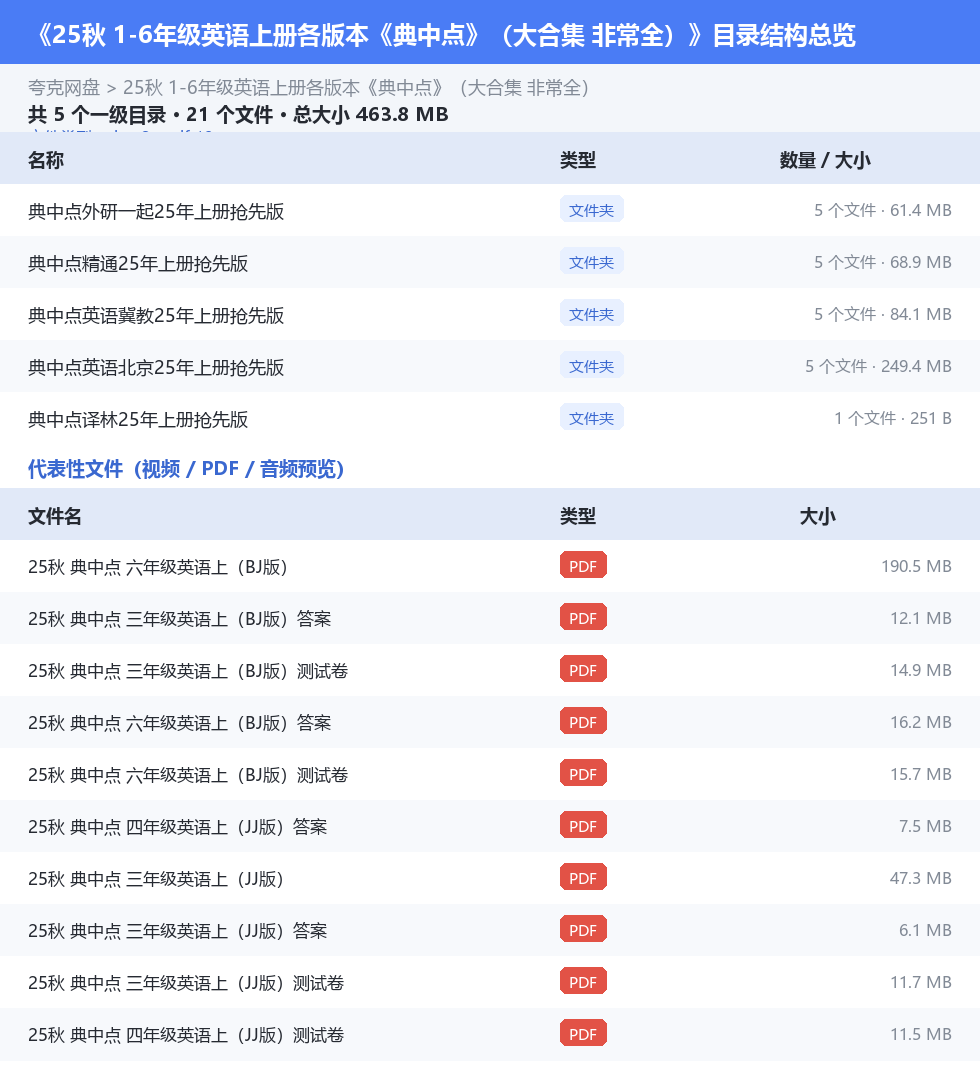Screen dimensions: 980x1092
Task: Select file 四年级英语上（JJ版）答案
Action: 178,827
